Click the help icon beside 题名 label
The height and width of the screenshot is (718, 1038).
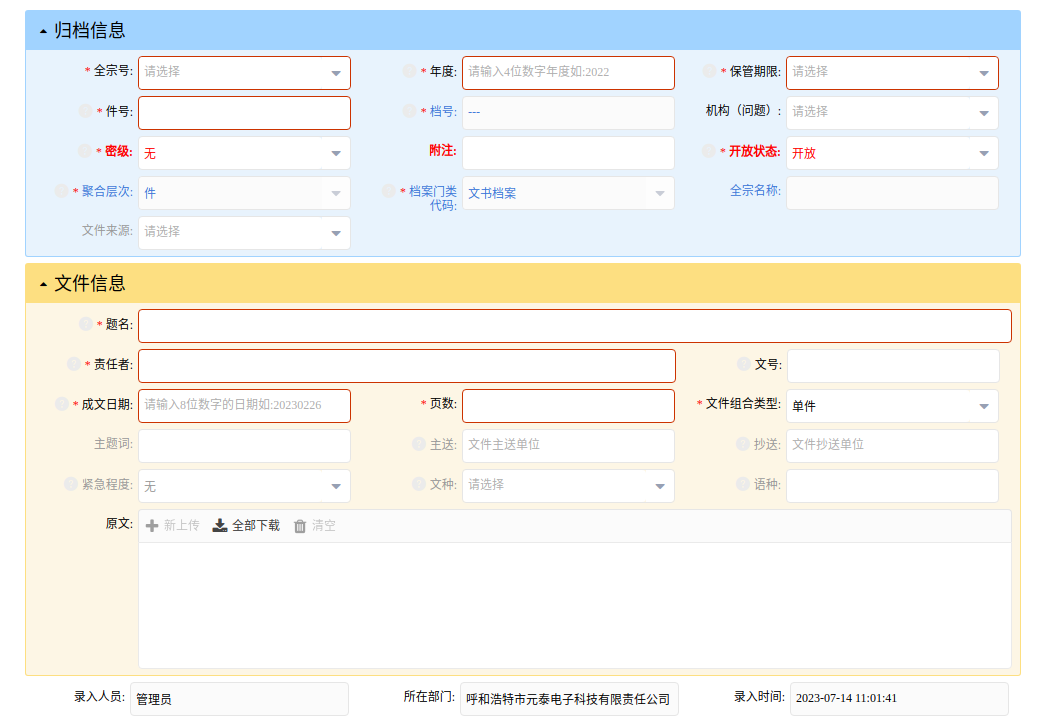[85, 324]
